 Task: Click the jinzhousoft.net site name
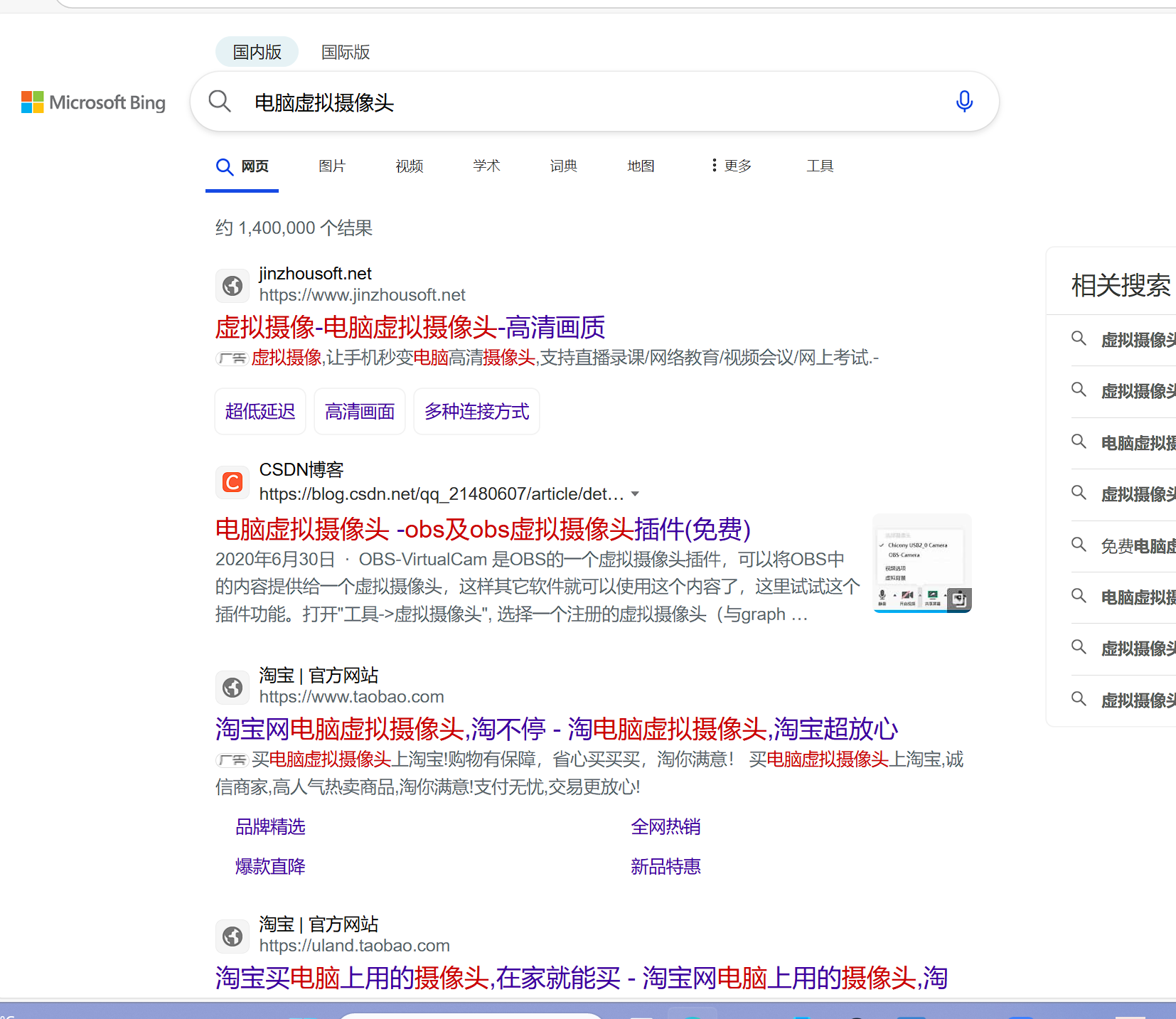click(x=315, y=274)
